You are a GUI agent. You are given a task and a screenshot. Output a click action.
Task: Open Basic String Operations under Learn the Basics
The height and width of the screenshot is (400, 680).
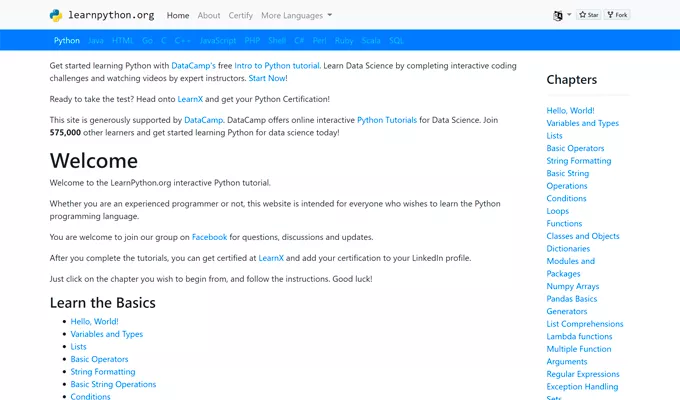click(x=113, y=384)
